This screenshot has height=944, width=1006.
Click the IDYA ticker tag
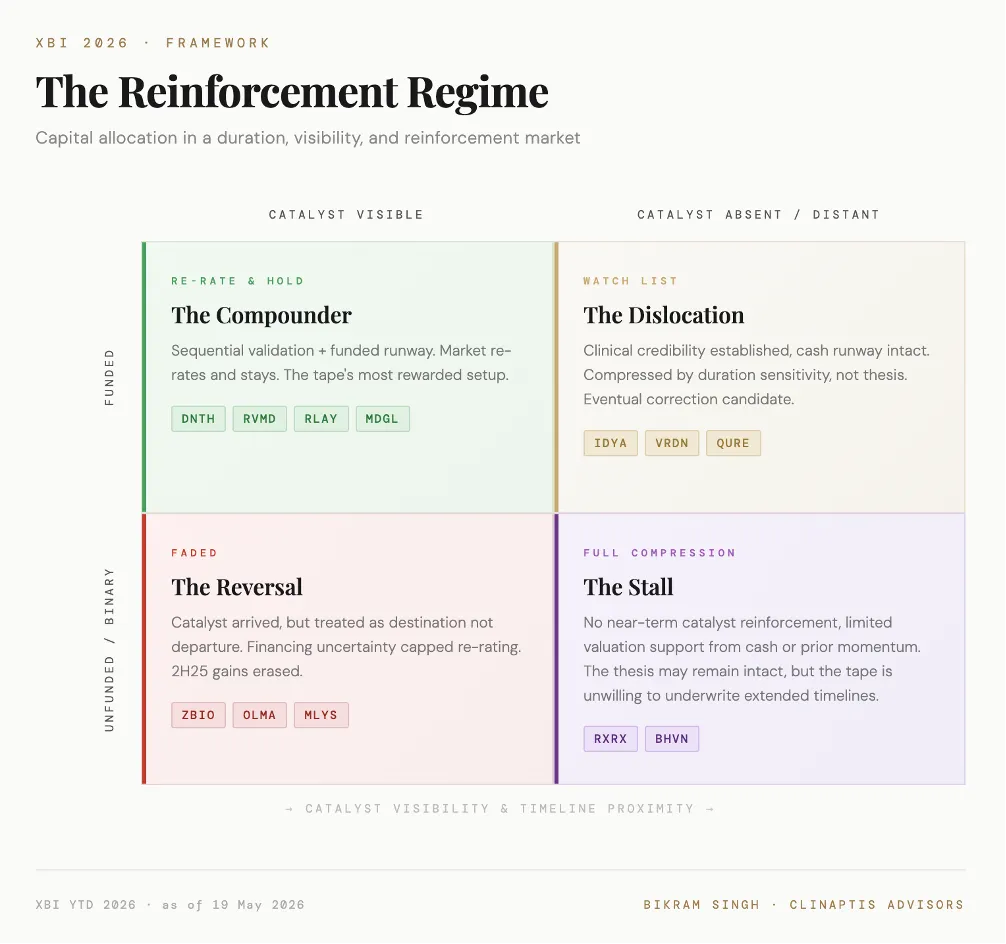pos(611,443)
